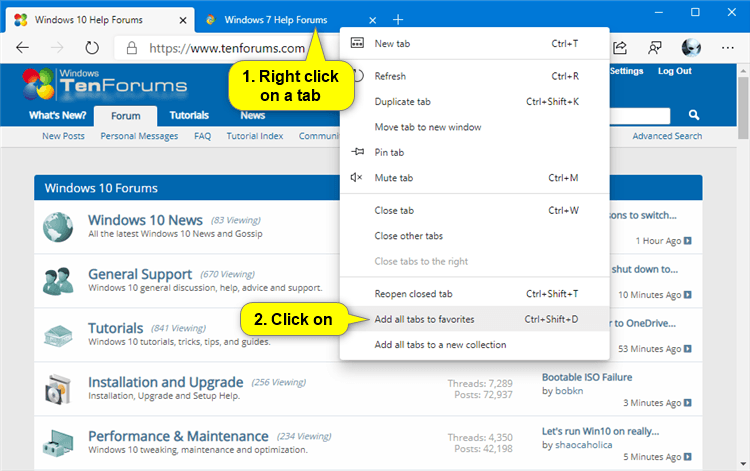Choose Refresh from the context menu
This screenshot has width=750, height=471.
click(474, 76)
